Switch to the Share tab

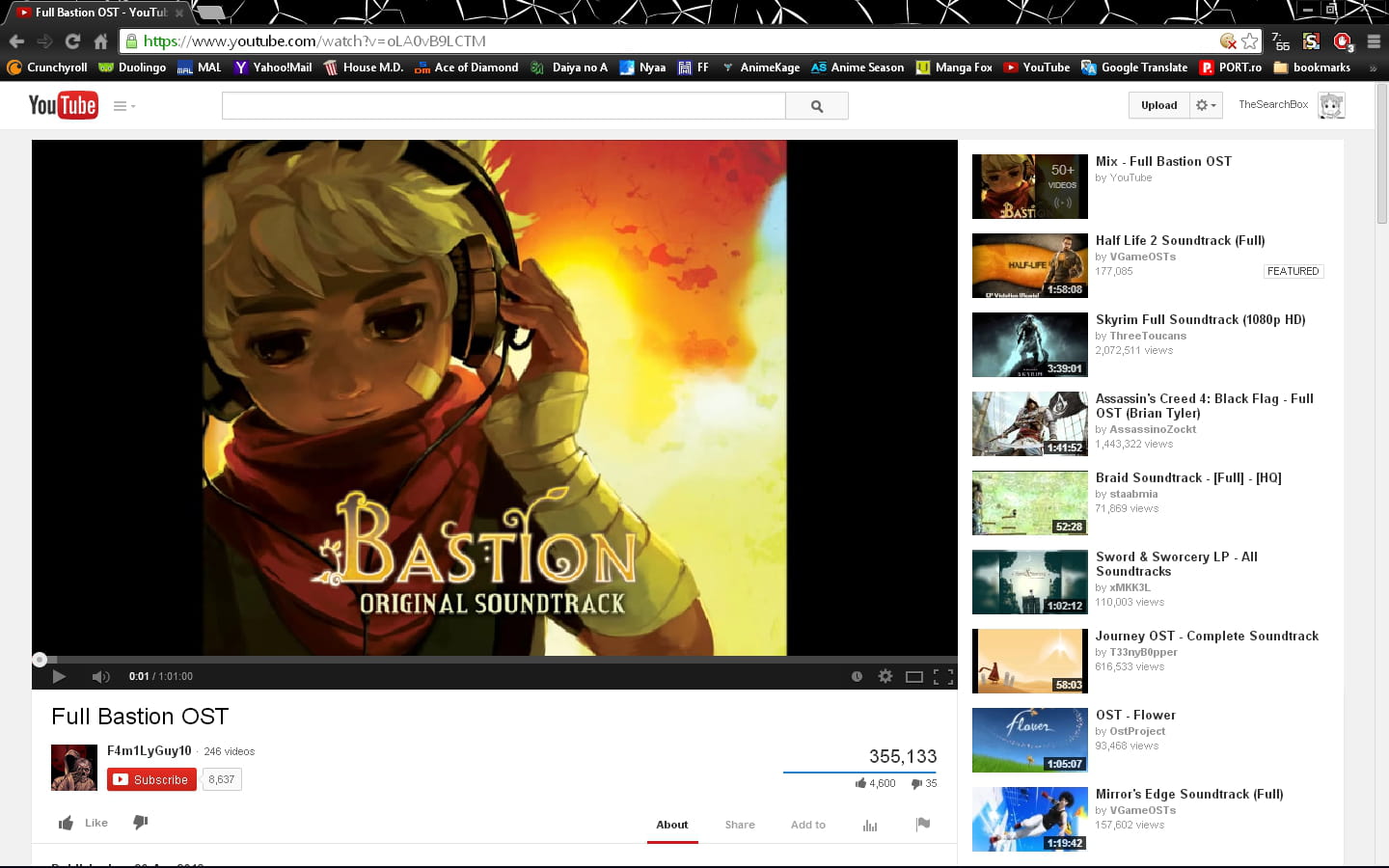740,825
